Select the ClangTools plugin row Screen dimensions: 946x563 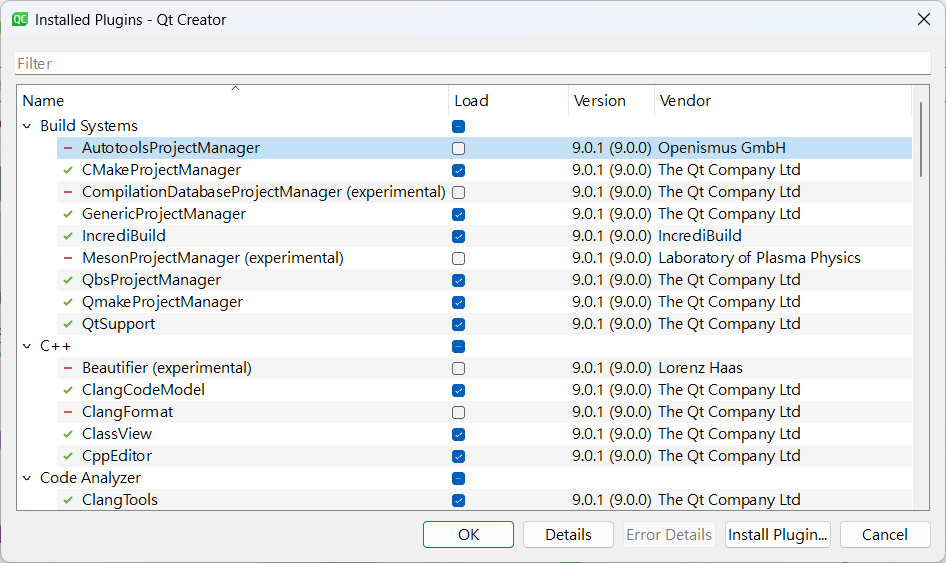tap(484, 500)
